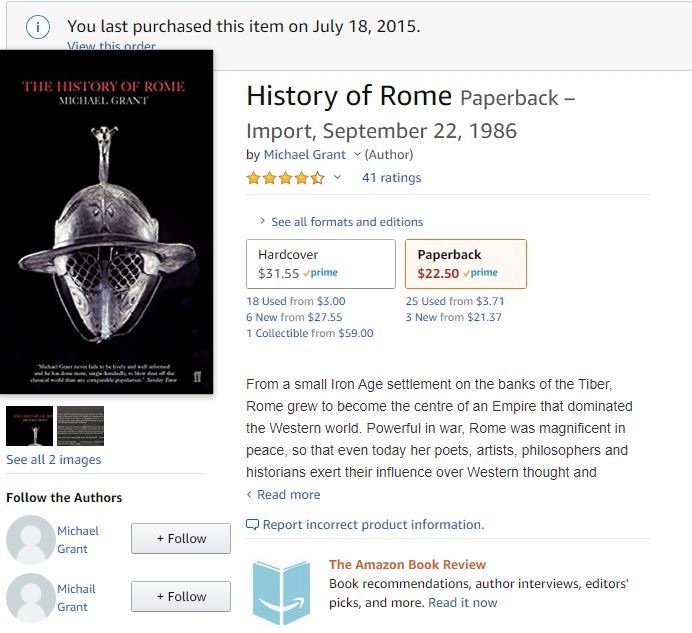Image resolution: width=692 pixels, height=633 pixels.
Task: Select the Paperback format option
Action: click(467, 264)
